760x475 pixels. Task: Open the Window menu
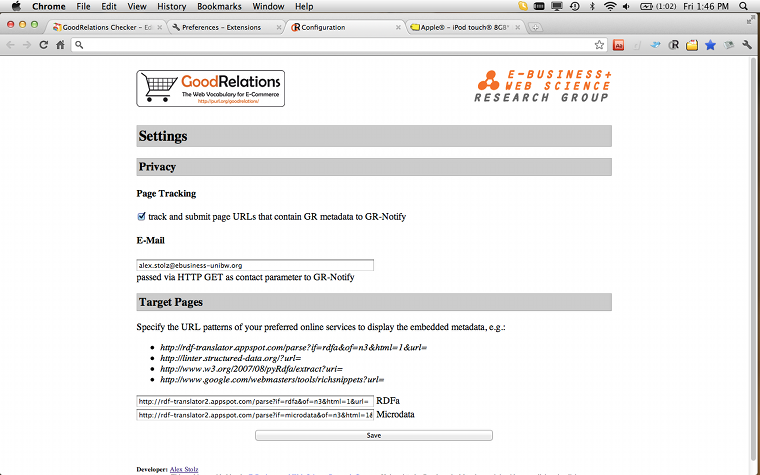point(268,6)
